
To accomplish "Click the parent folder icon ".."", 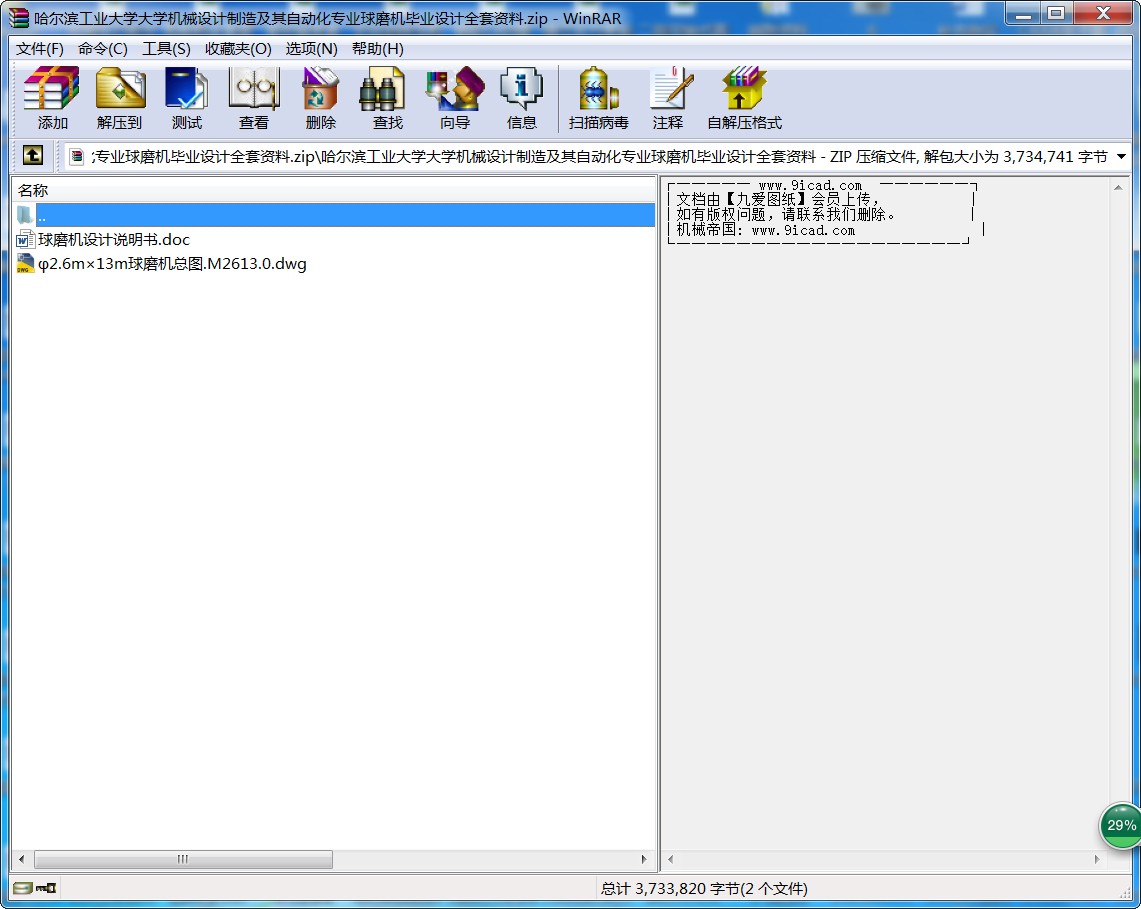I will tap(25, 215).
